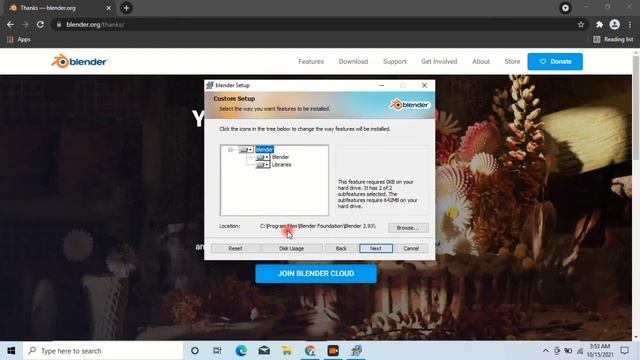Click the taskbar search box
Viewport: 640px width, 360px height.
pos(103,351)
